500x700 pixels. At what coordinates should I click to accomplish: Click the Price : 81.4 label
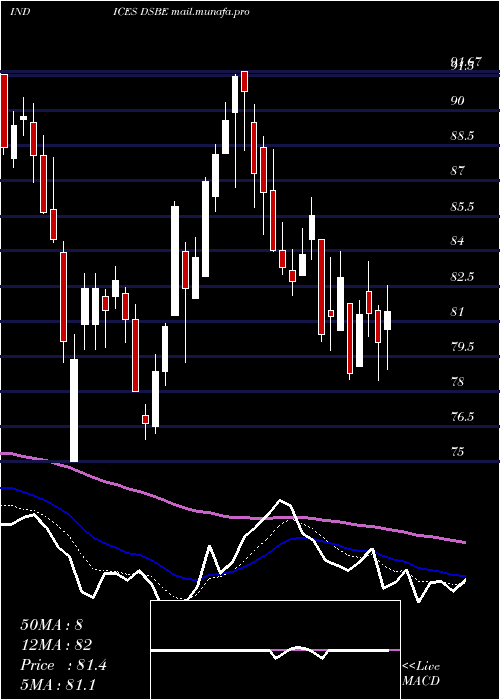pos(63,665)
